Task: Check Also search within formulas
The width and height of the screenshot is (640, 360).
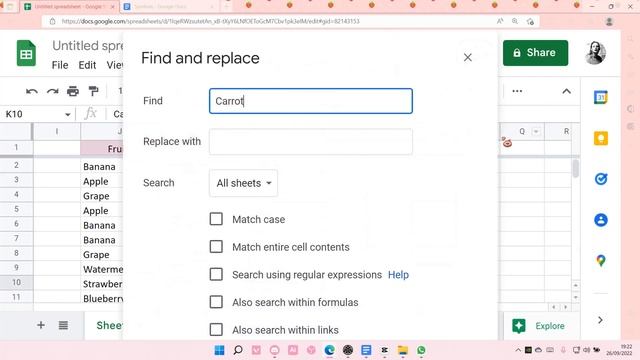Action: (x=216, y=302)
